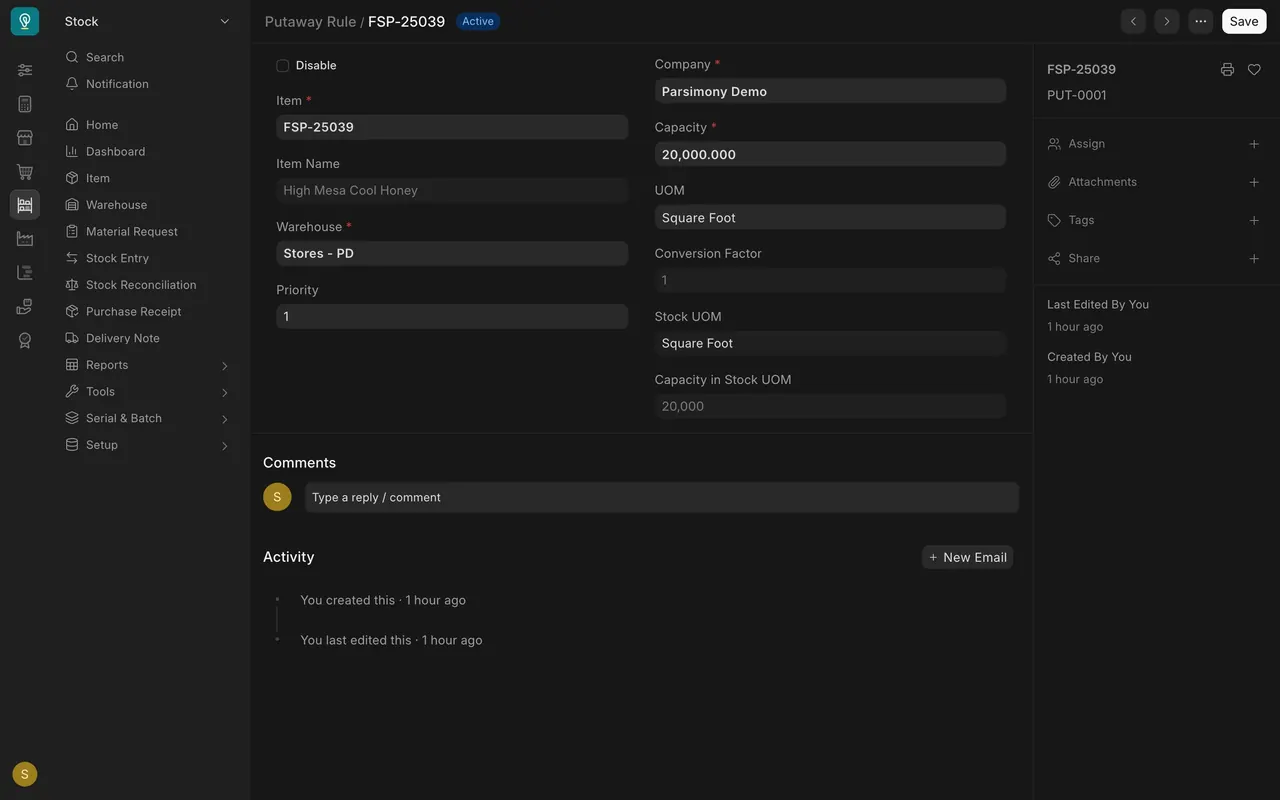Open the shopping cart module icon
The image size is (1280, 800).
[x=25, y=172]
